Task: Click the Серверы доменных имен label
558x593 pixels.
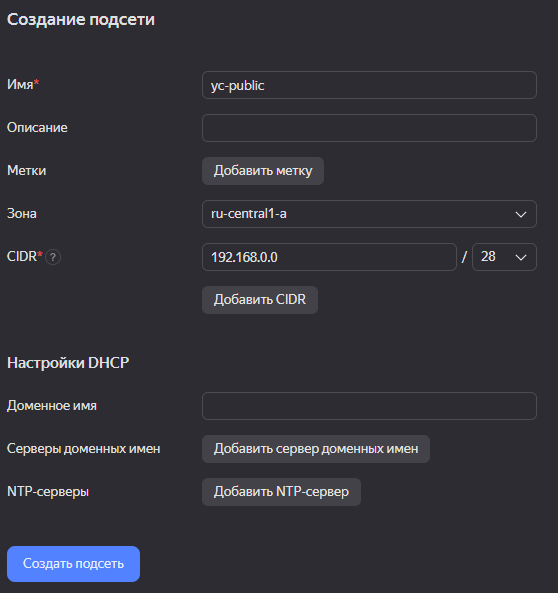Action: tap(84, 449)
